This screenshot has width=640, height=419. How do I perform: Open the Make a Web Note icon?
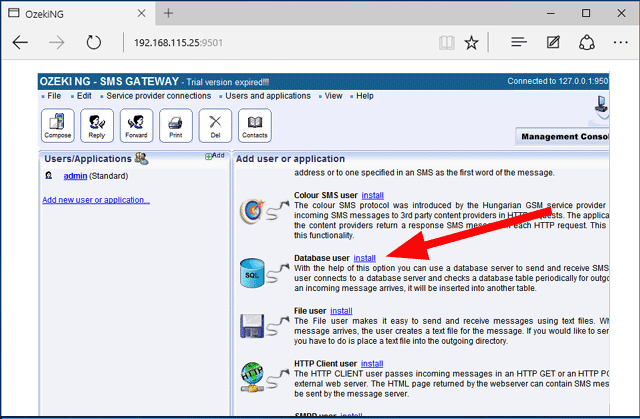(x=553, y=42)
